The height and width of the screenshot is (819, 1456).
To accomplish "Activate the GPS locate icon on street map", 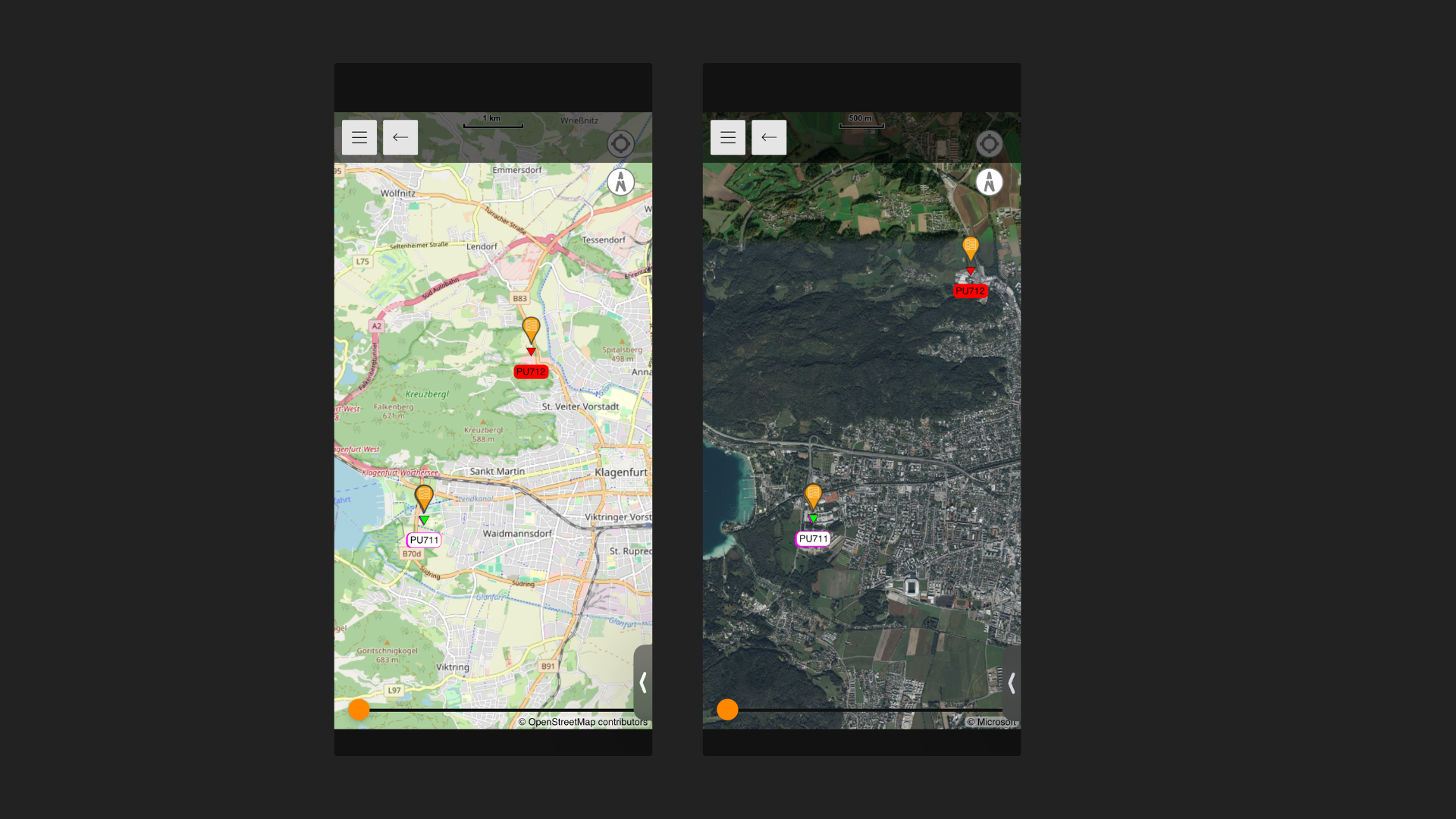I will pos(620,143).
